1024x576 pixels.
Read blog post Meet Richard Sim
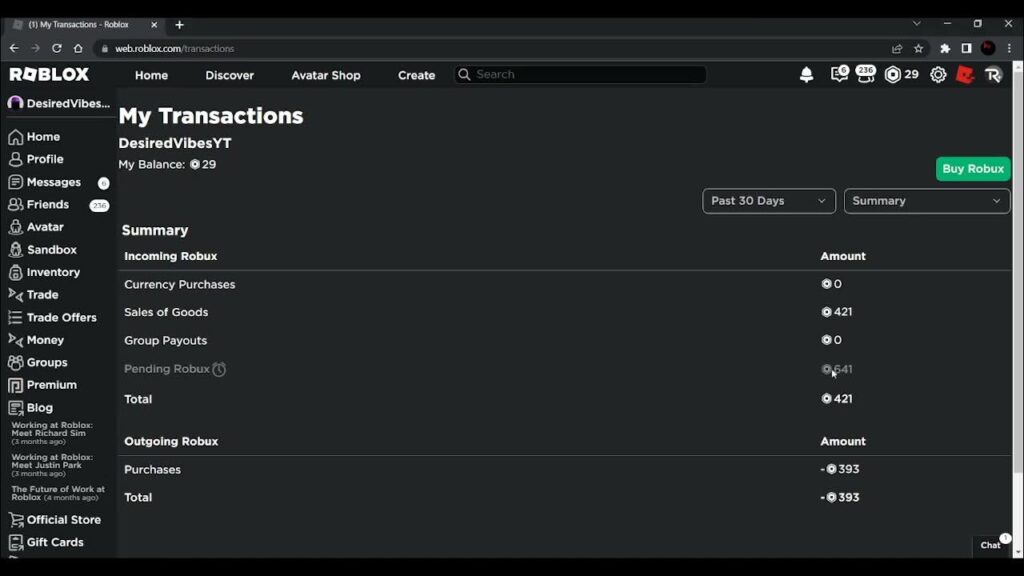[x=52, y=433]
